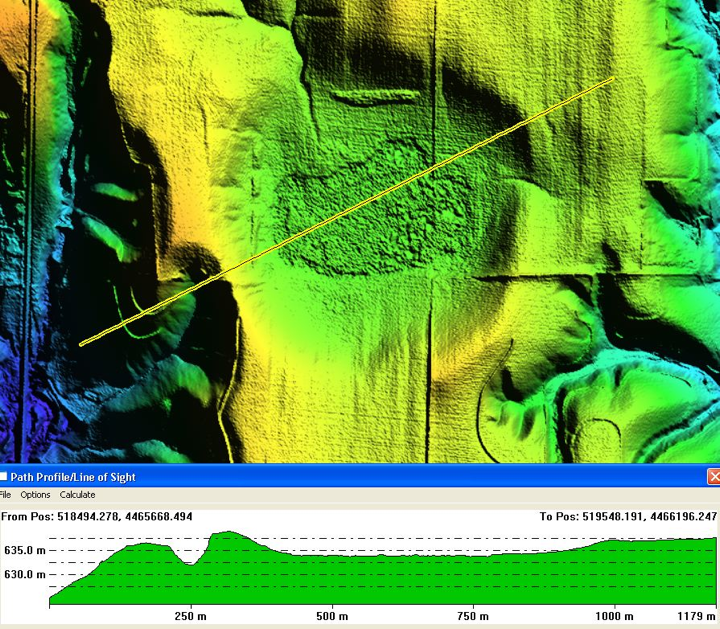Click the yellow profile line's upper-right endpoint
Viewport: 720px width, 629px height.
click(613, 79)
